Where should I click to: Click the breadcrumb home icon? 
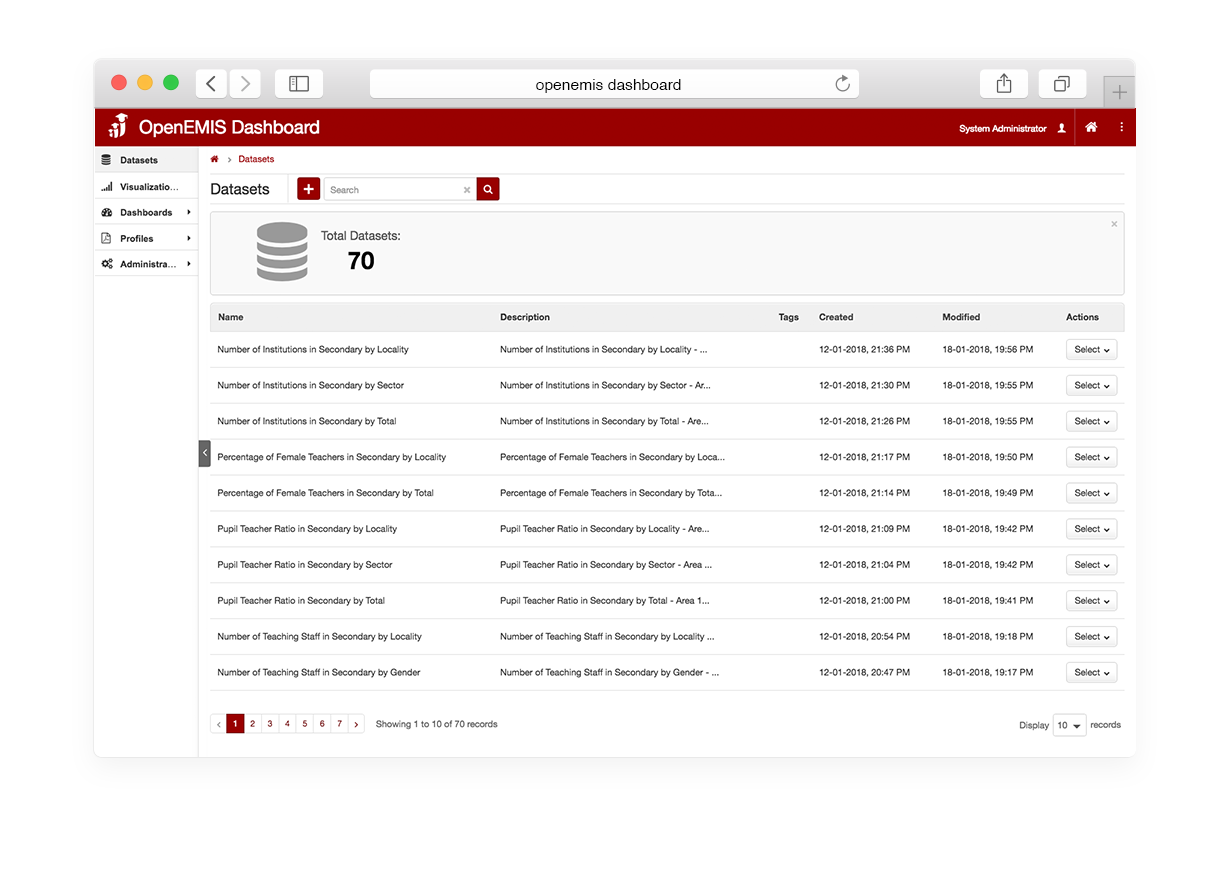click(214, 159)
